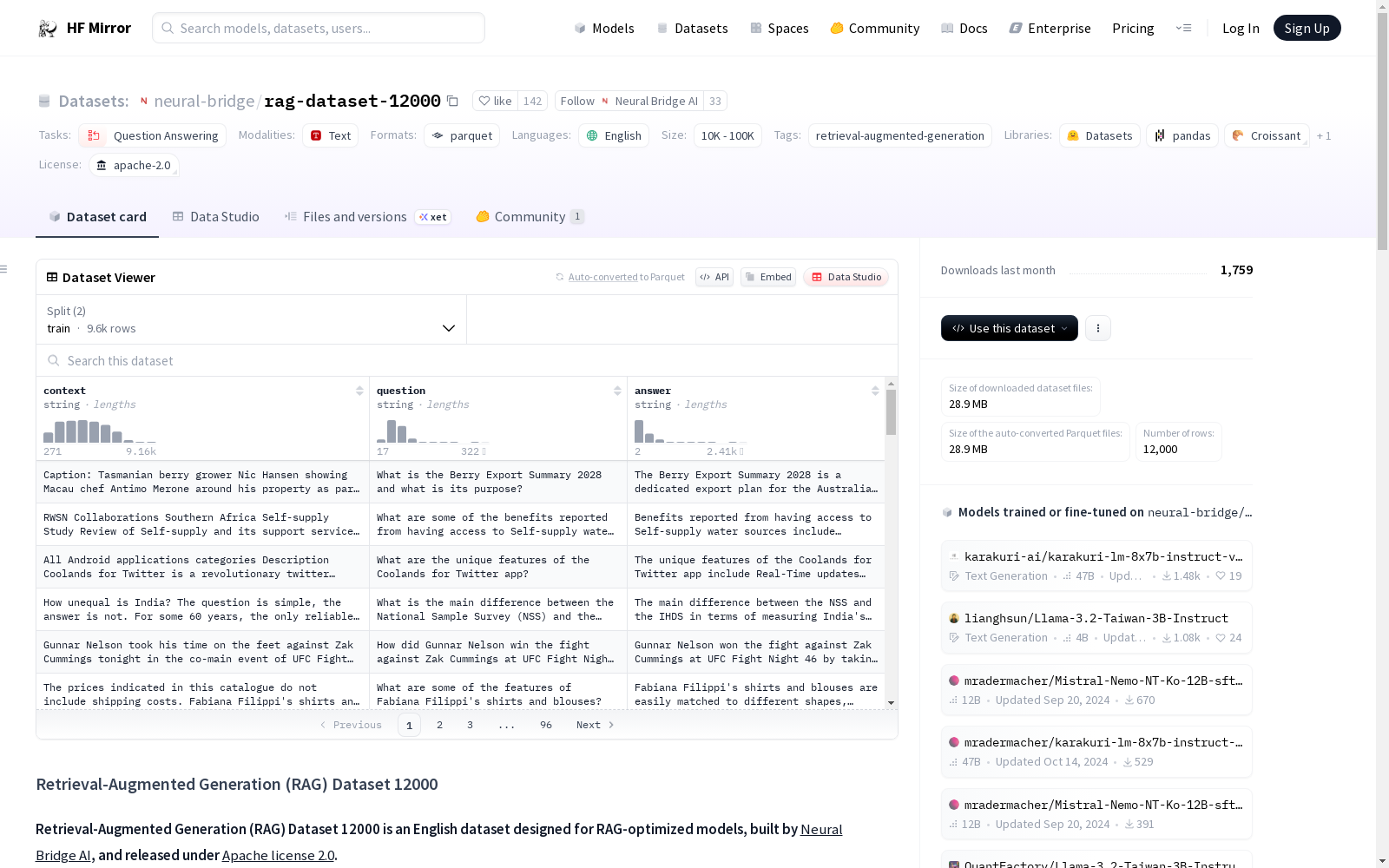Open karakuri-ai/karakuri-lm-8x7b-instruct model card

(1096, 565)
